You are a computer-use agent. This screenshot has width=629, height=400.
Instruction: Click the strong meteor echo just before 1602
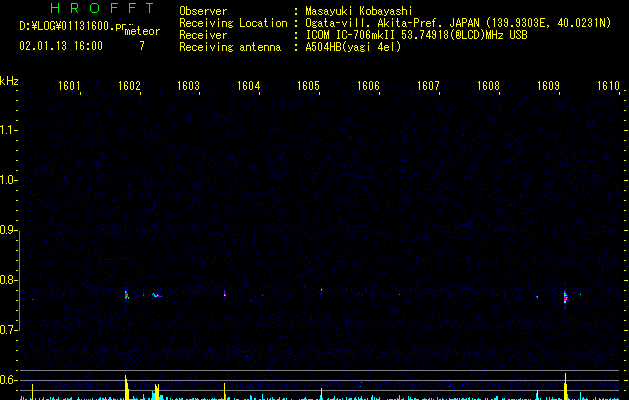point(127,295)
